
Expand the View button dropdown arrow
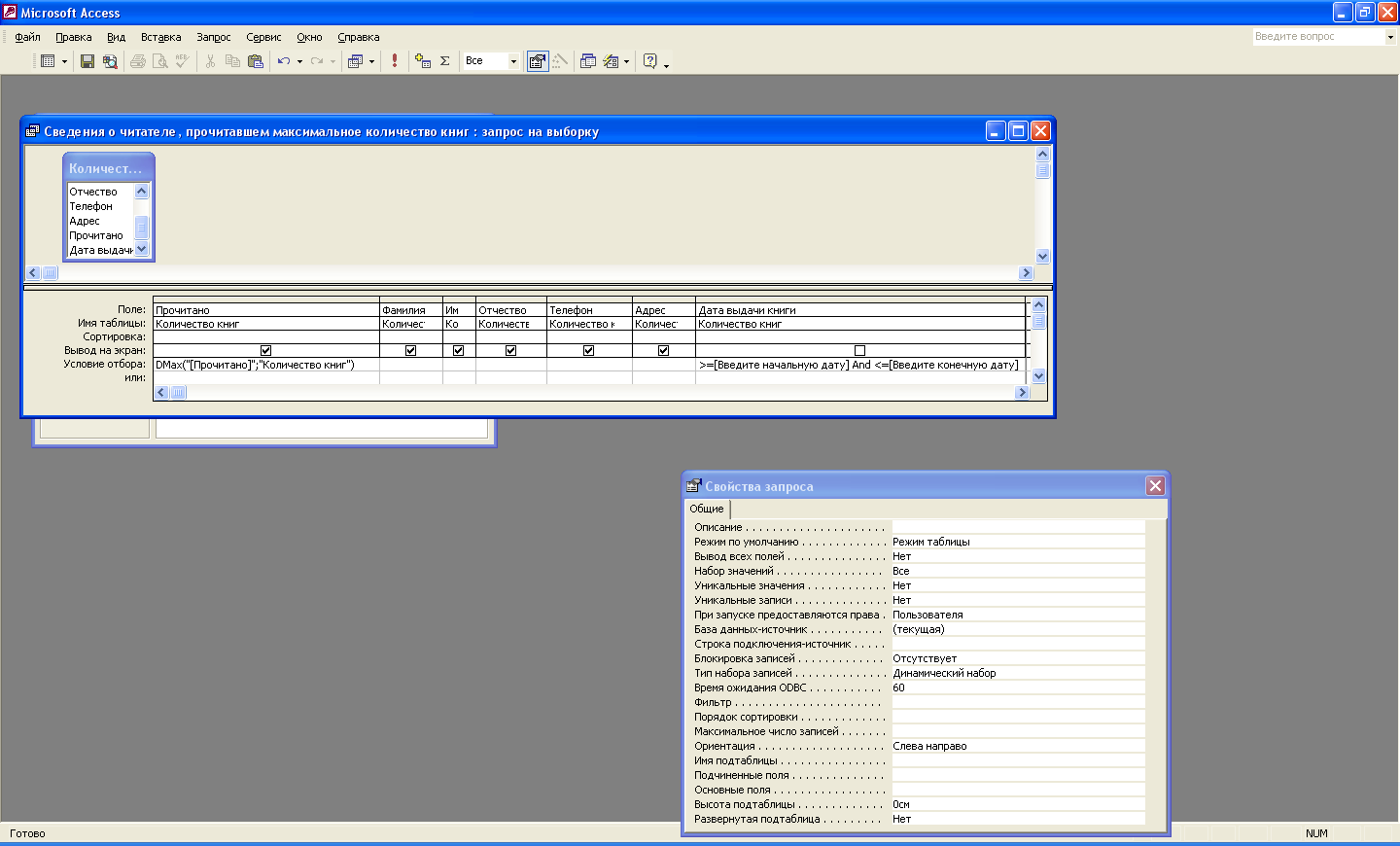coord(65,61)
